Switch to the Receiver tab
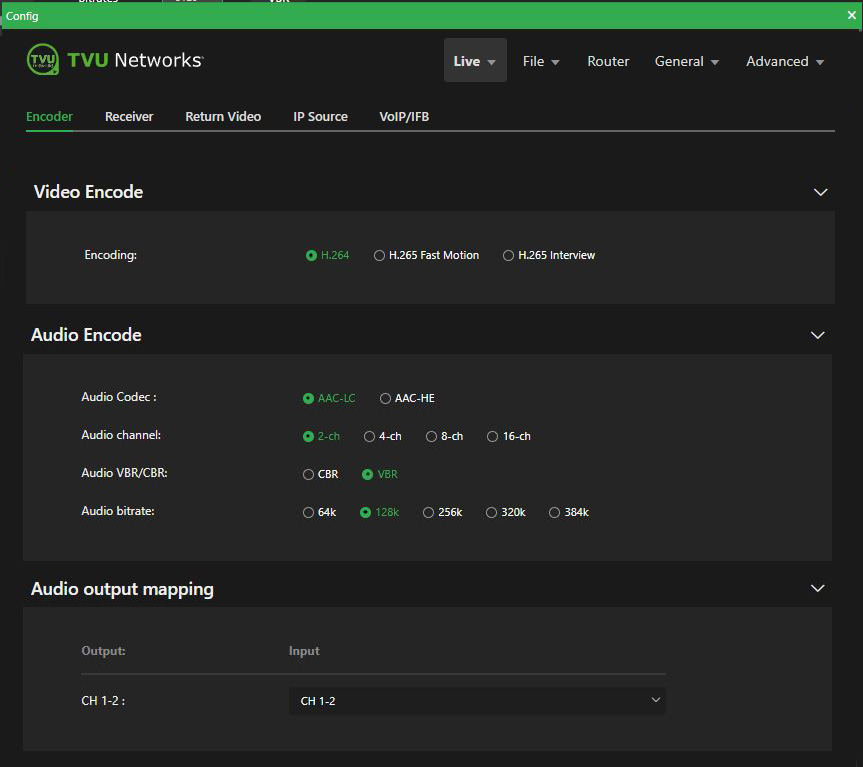This screenshot has width=863, height=767. pos(129,116)
